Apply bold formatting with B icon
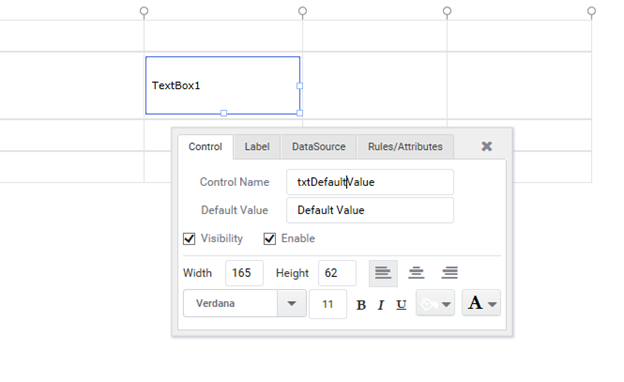The image size is (624, 382). pyautogui.click(x=361, y=305)
